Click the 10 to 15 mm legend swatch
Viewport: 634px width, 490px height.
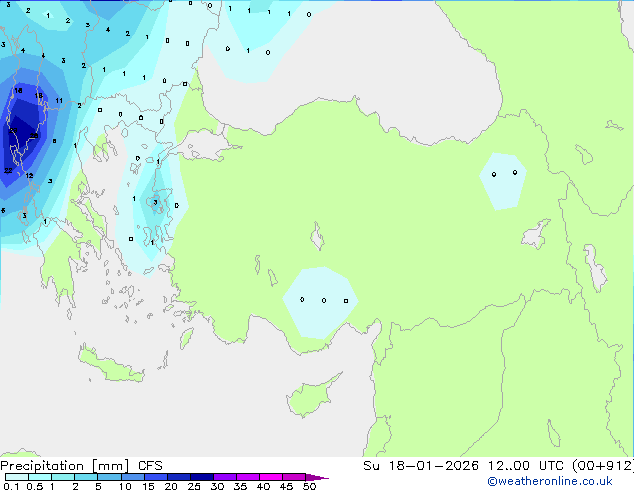[x=132, y=477]
